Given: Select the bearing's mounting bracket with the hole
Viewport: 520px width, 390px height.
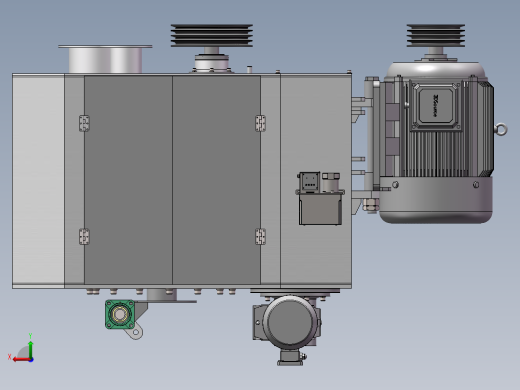Looking at the screenshot, I should 137,332.
